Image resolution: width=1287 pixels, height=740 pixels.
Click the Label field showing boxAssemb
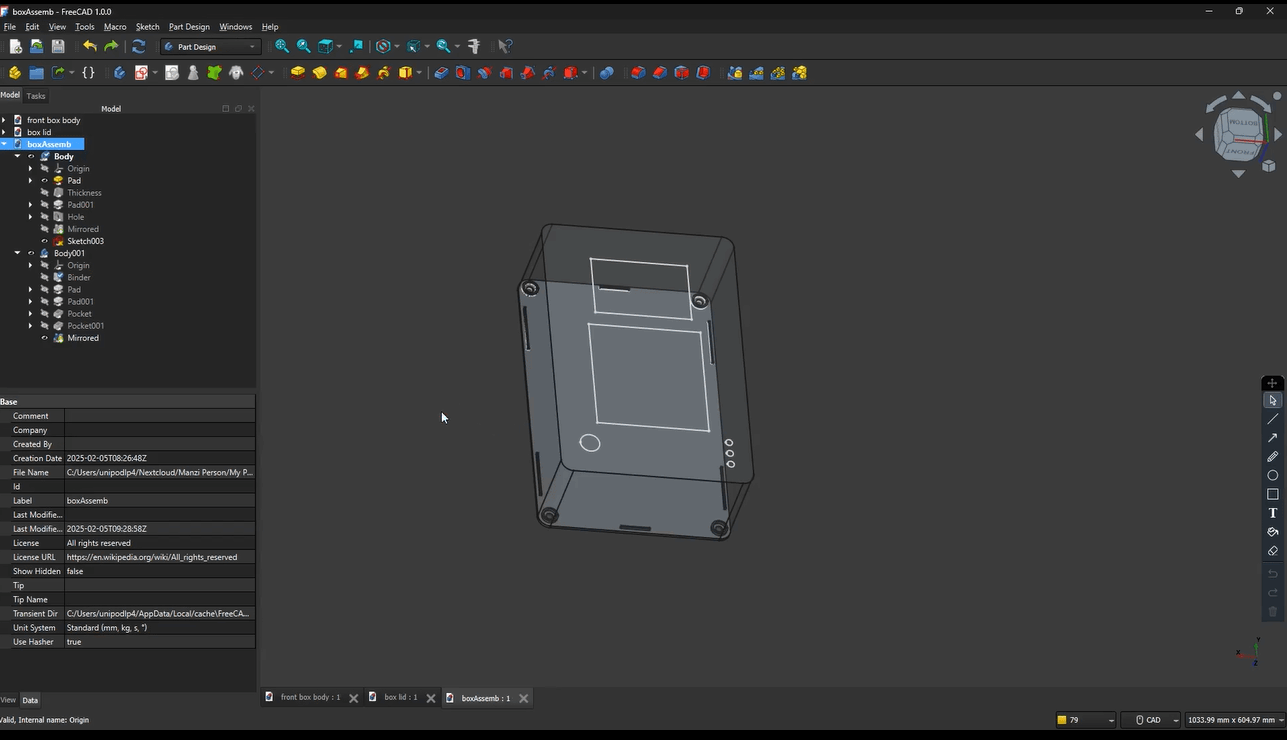[160, 501]
